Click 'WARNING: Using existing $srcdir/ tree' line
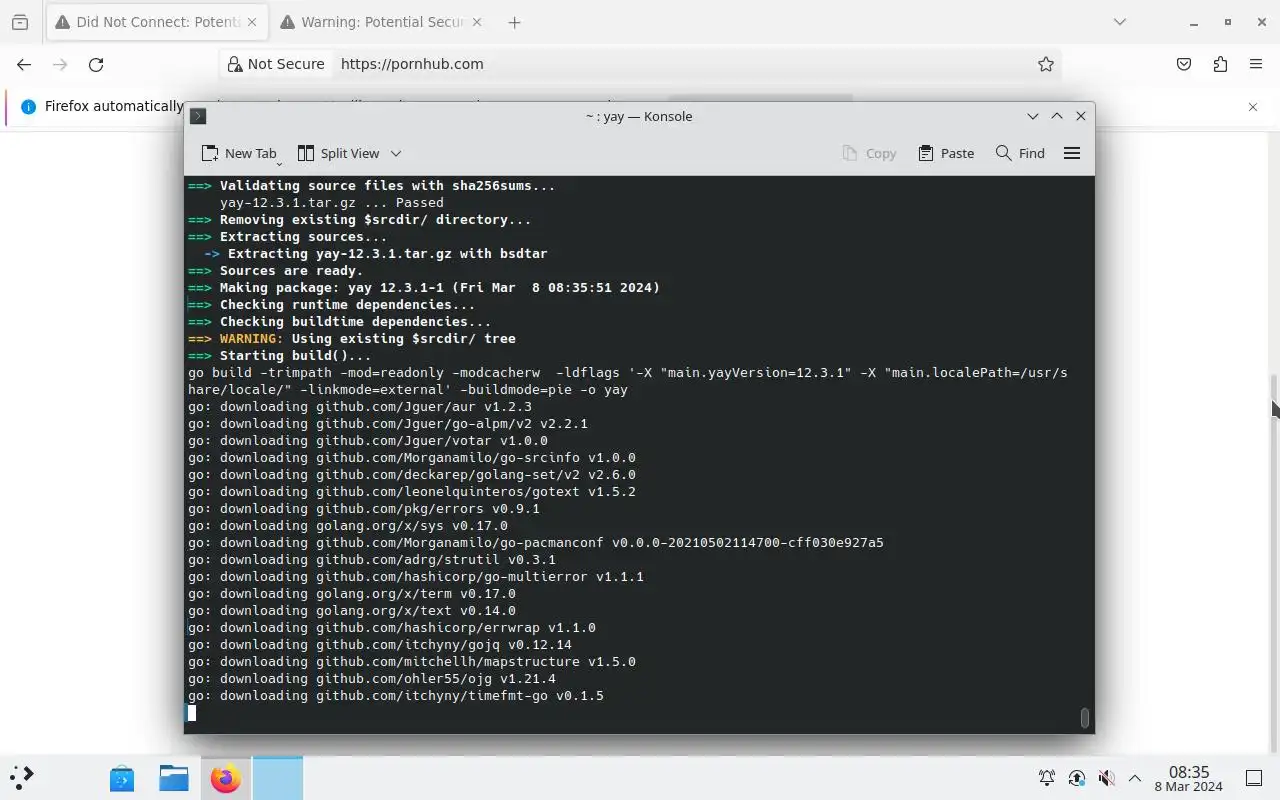The width and height of the screenshot is (1280, 800). point(352,339)
